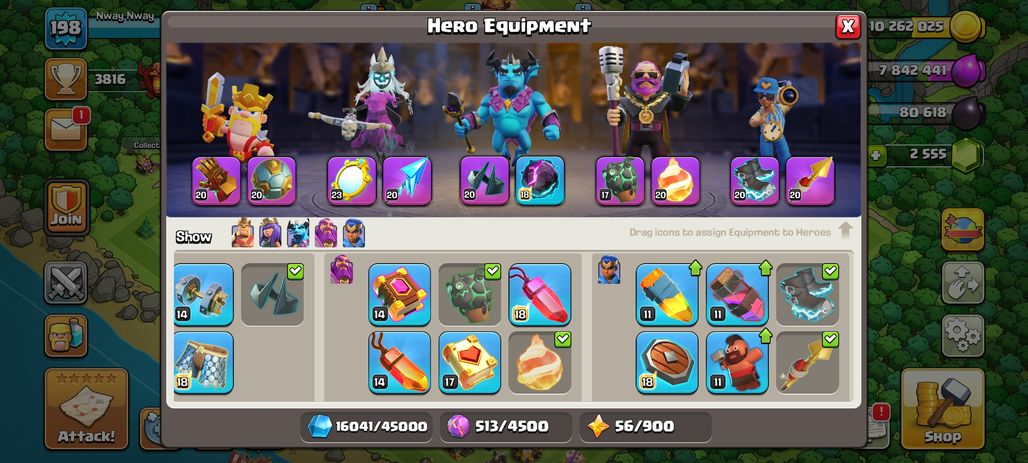Screen dimensions: 1028x463
Task: Show only Royal Champion equipment filter
Action: click(x=353, y=233)
